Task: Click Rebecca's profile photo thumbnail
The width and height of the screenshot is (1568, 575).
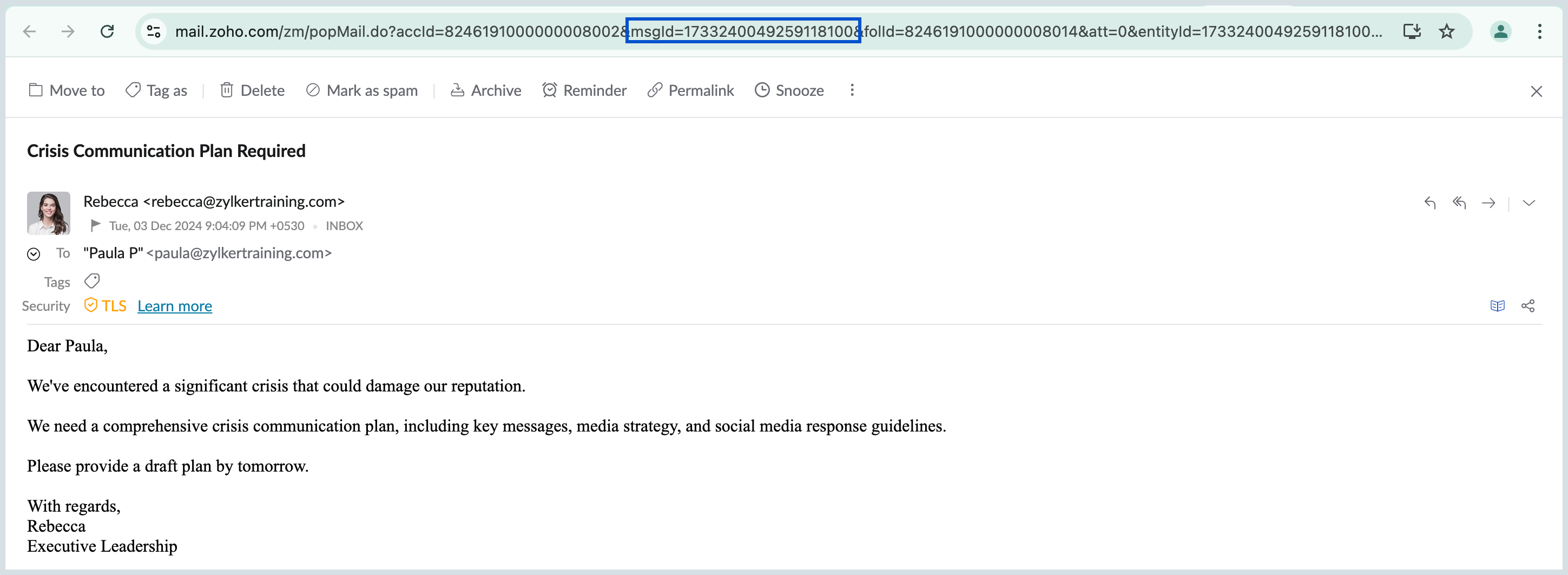Action: 49,213
